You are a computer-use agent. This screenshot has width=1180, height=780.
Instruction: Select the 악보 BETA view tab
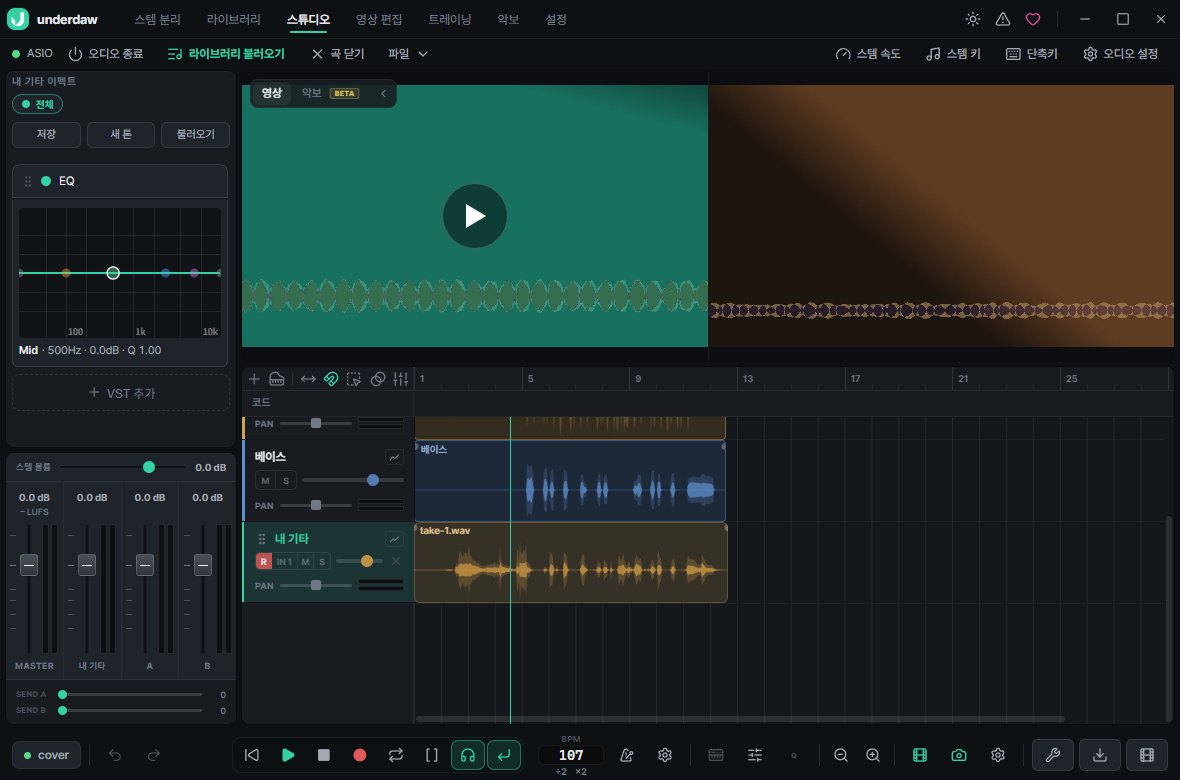point(330,93)
